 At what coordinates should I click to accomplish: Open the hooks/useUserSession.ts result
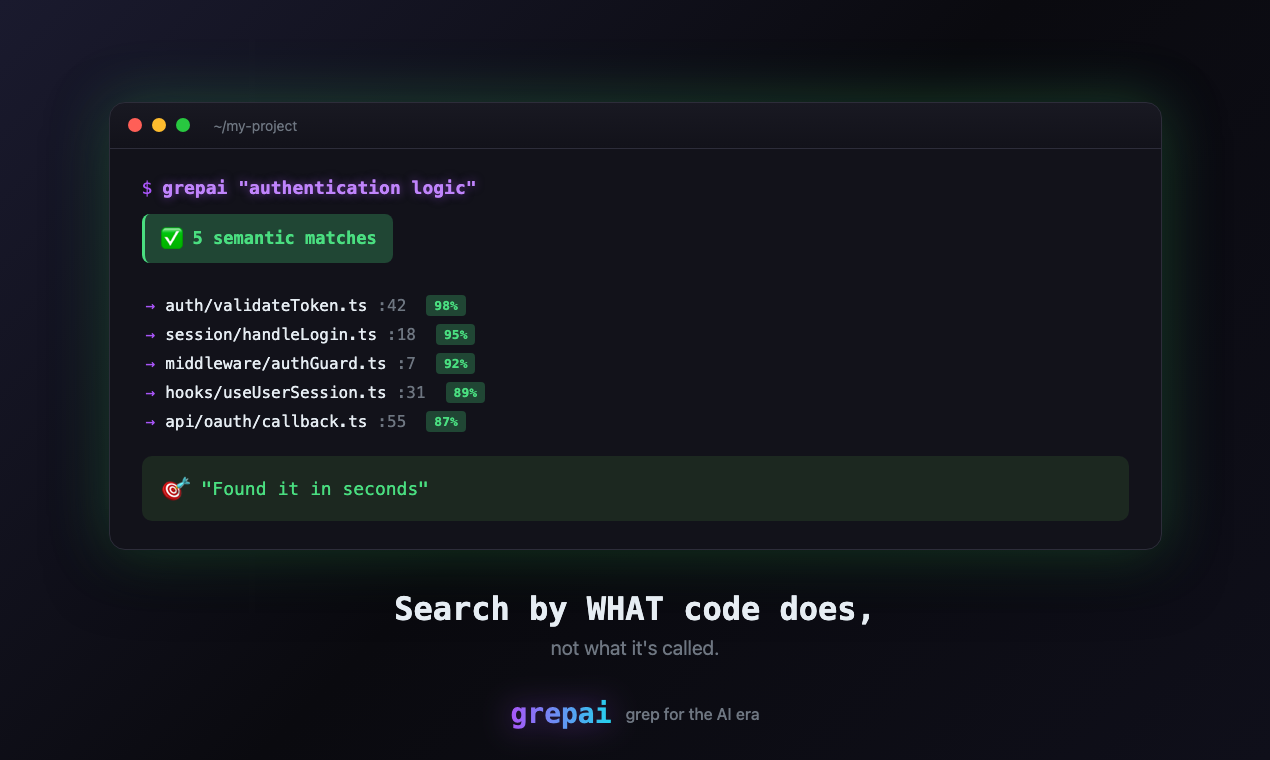[x=276, y=393]
